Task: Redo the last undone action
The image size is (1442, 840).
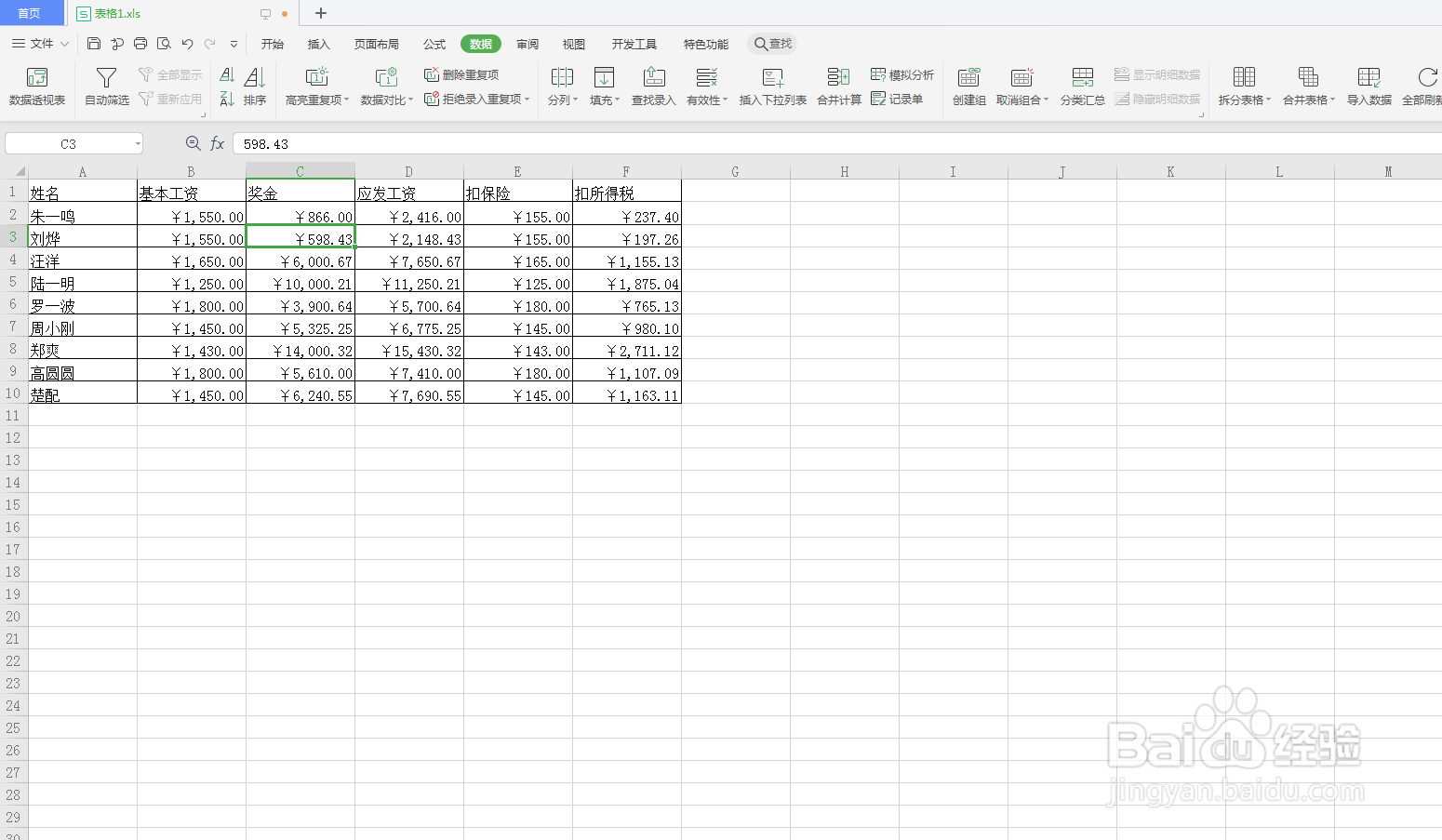Action: [x=210, y=44]
